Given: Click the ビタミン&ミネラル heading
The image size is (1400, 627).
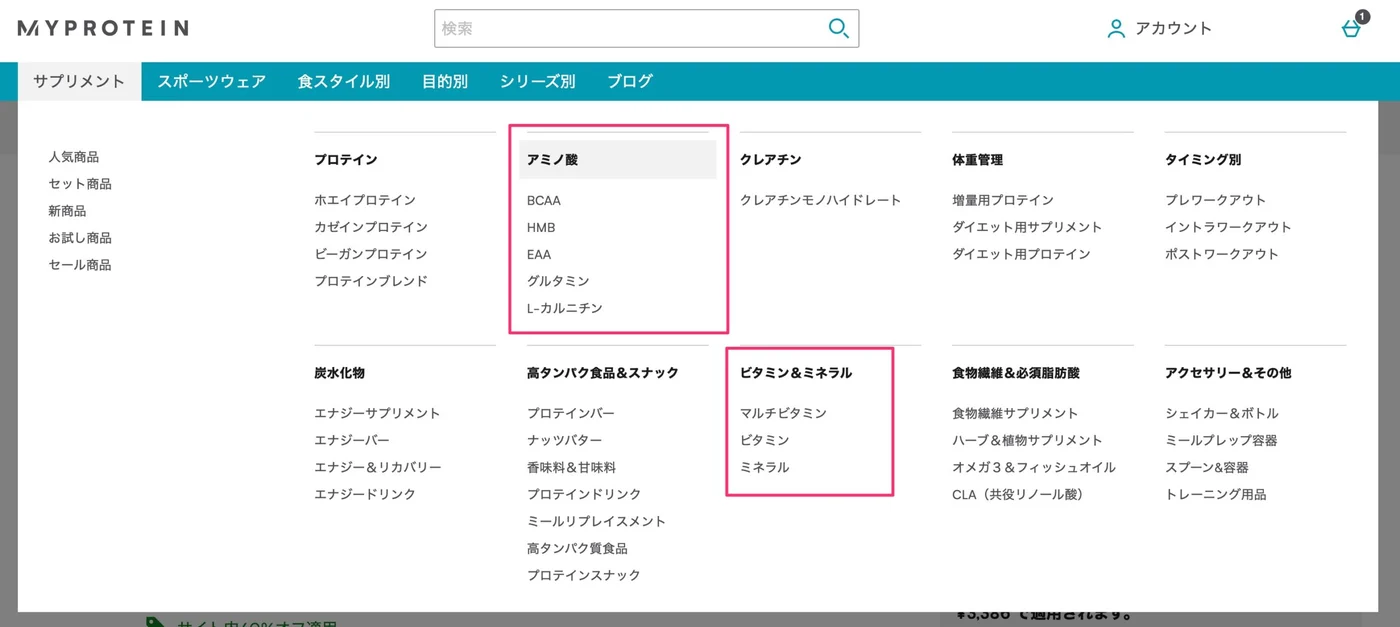Looking at the screenshot, I should click(x=796, y=373).
